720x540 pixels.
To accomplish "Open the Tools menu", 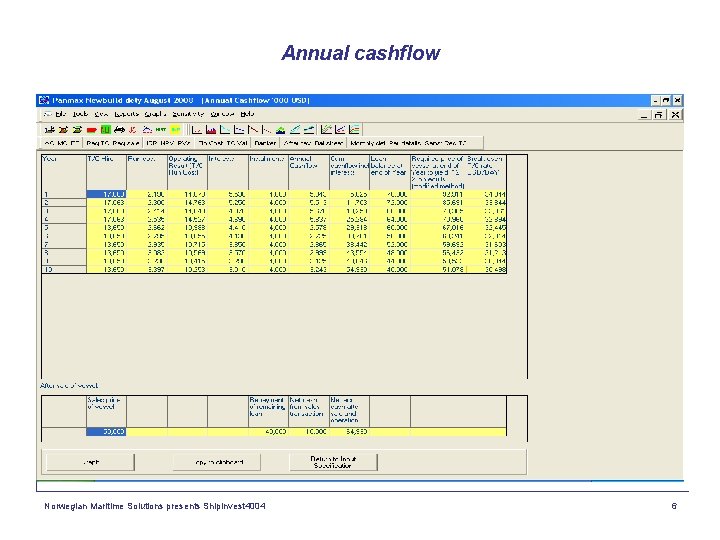I will coord(80,114).
